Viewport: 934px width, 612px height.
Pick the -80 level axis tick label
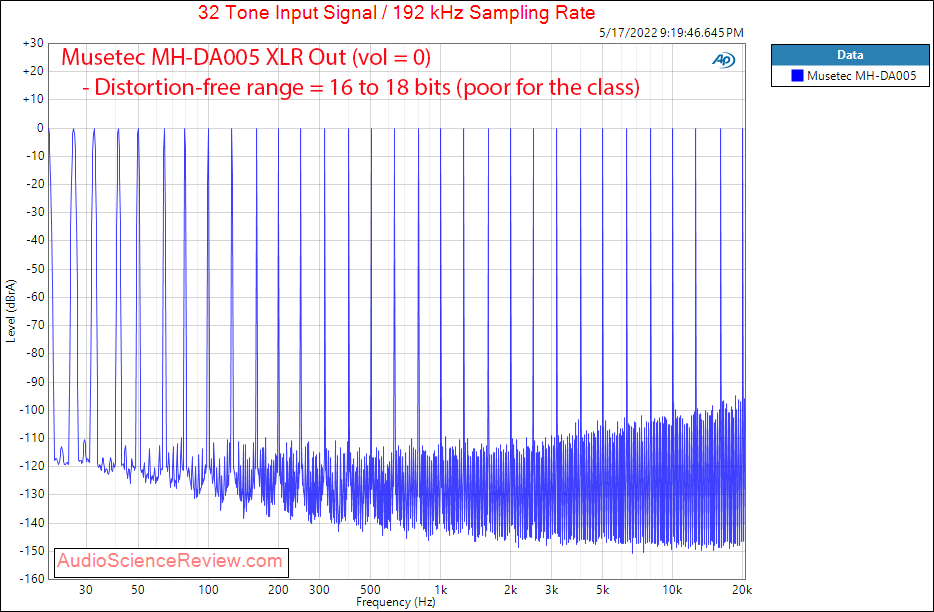point(34,353)
